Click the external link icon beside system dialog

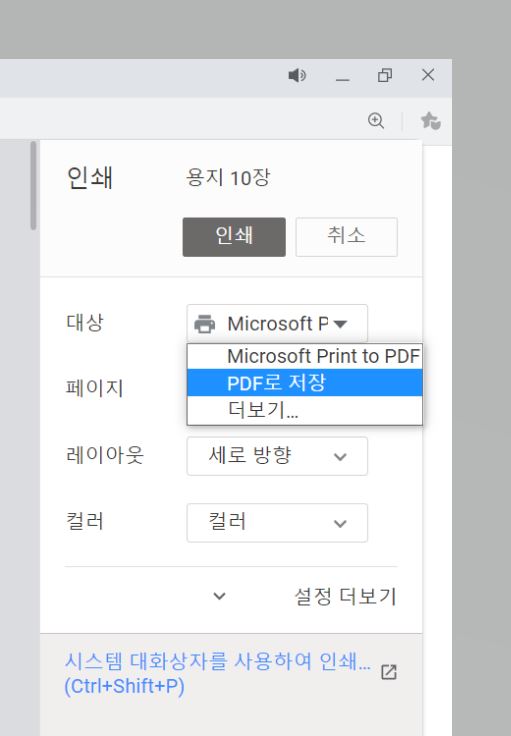click(389, 672)
